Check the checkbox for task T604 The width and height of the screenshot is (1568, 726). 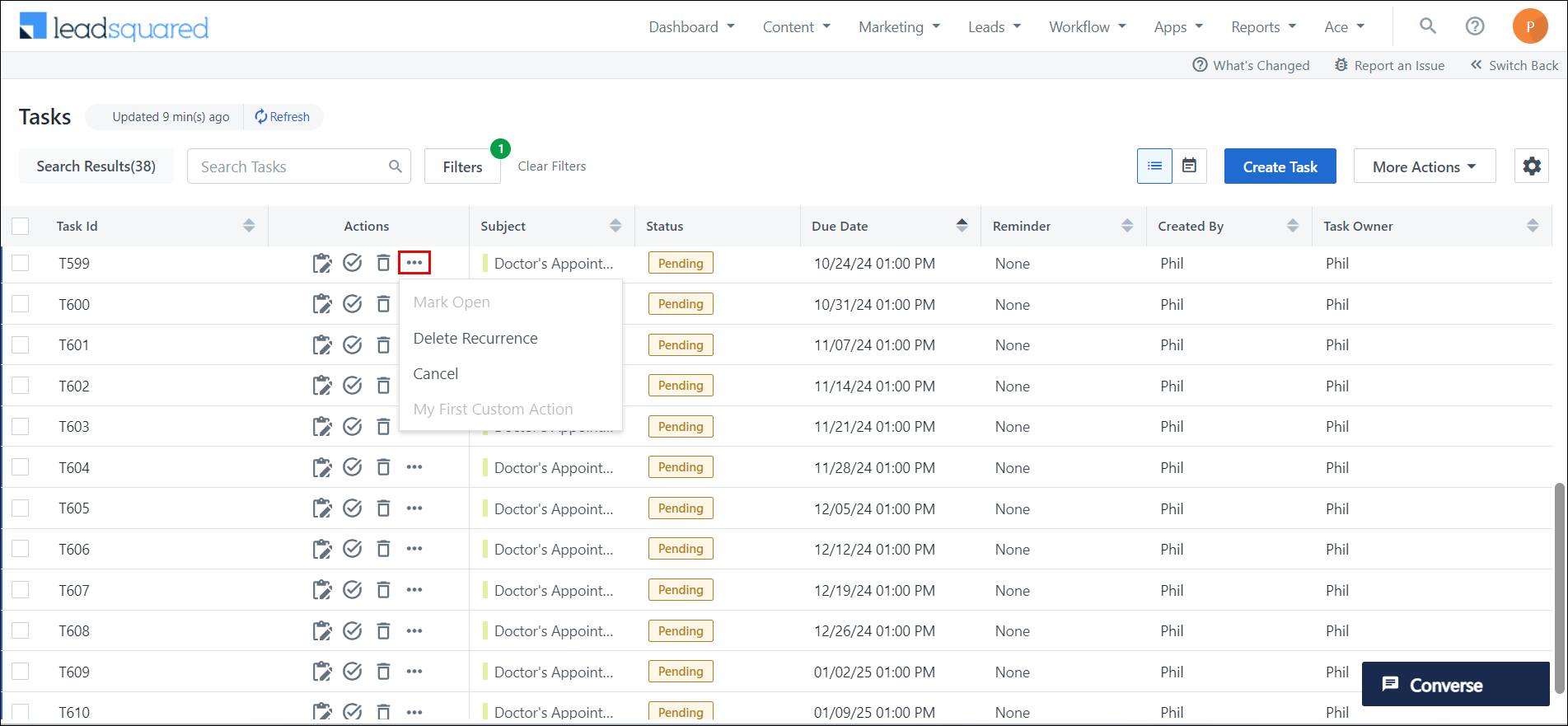pyautogui.click(x=21, y=467)
